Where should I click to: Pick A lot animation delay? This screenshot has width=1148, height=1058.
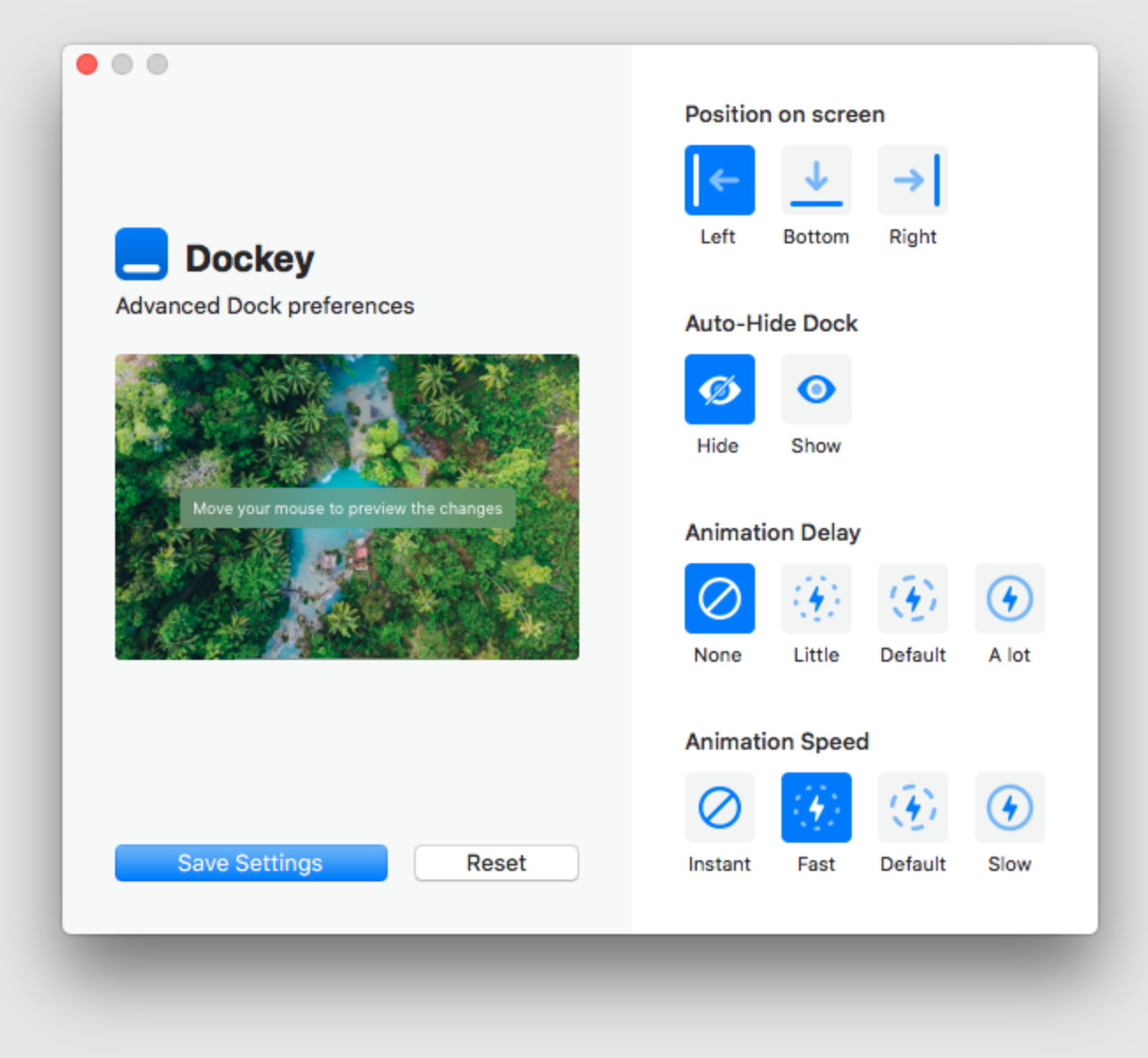tap(1009, 598)
